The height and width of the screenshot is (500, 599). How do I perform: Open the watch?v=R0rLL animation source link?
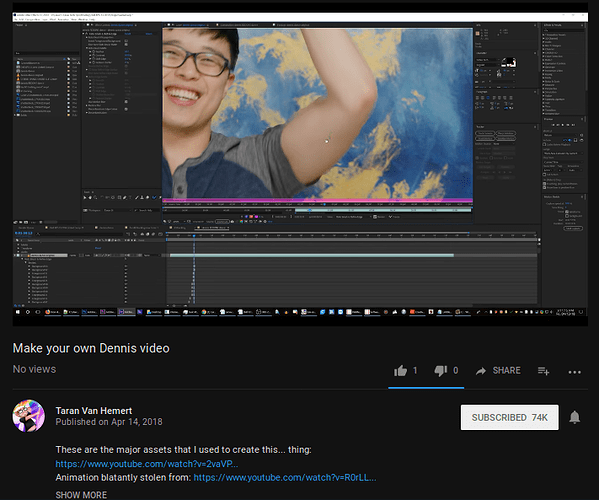coord(285,477)
